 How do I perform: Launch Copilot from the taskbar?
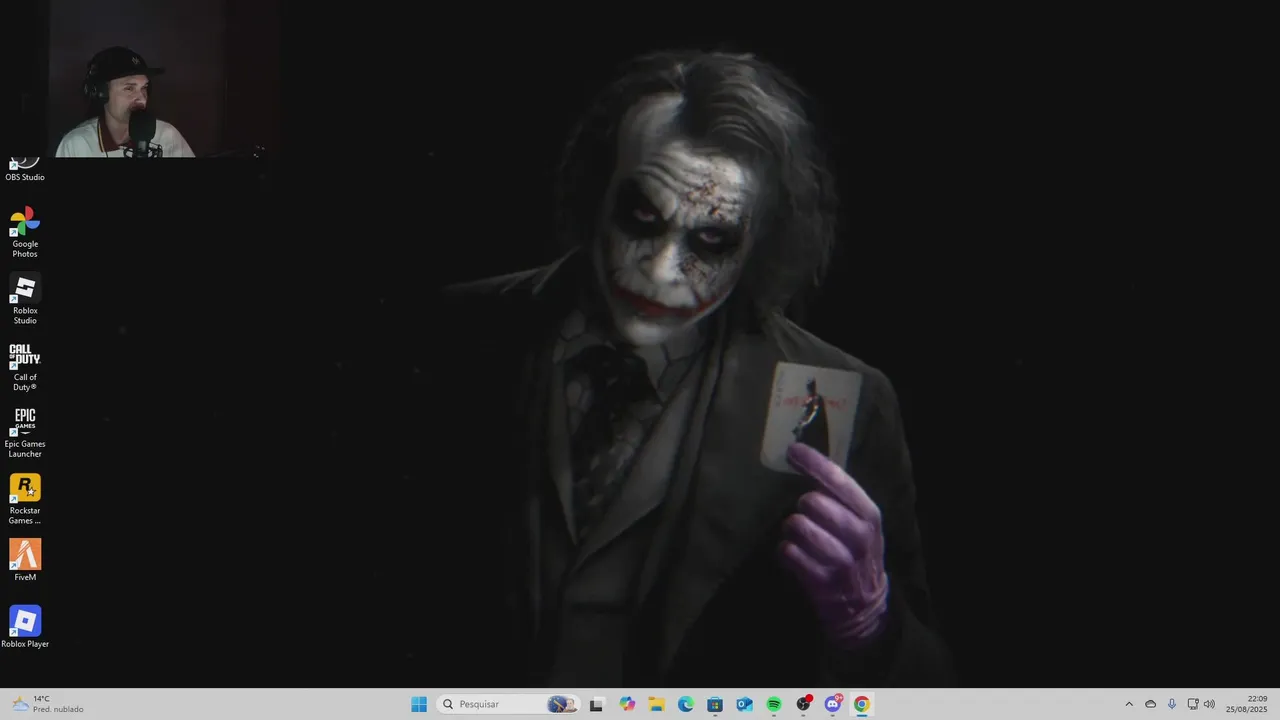click(x=627, y=704)
